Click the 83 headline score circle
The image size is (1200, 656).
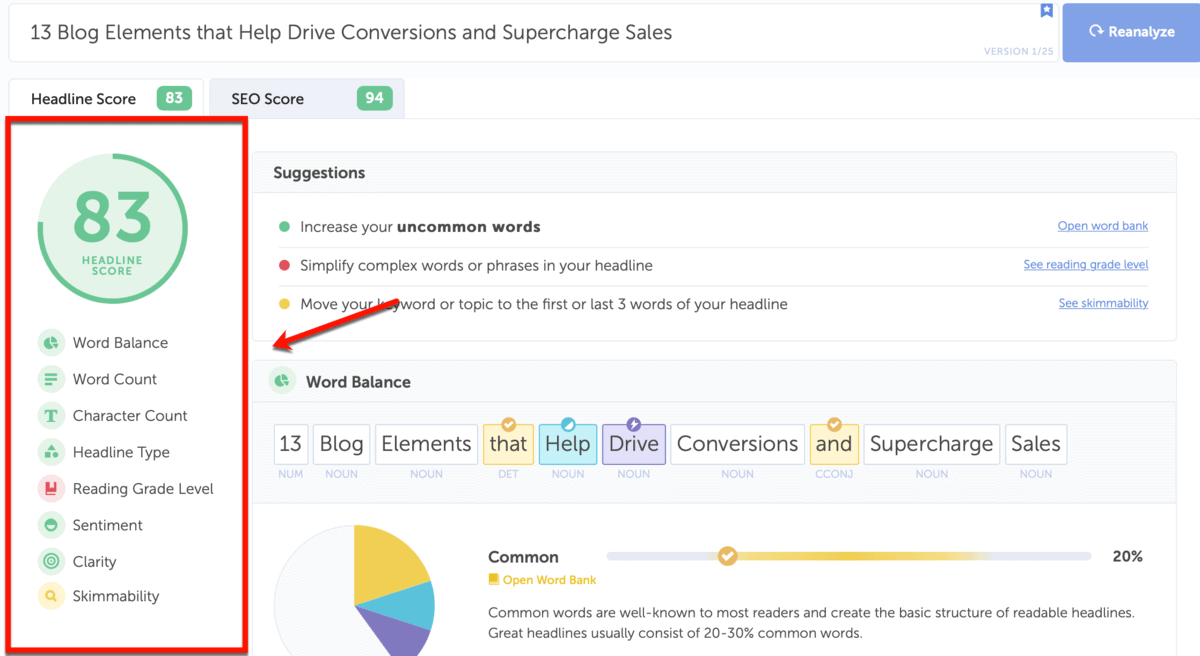coord(113,229)
